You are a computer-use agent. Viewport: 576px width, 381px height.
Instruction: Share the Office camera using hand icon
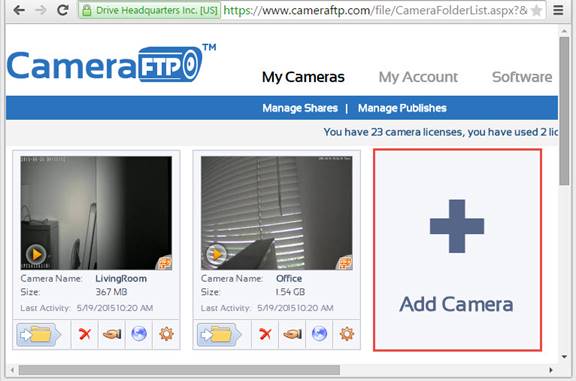(x=292, y=334)
